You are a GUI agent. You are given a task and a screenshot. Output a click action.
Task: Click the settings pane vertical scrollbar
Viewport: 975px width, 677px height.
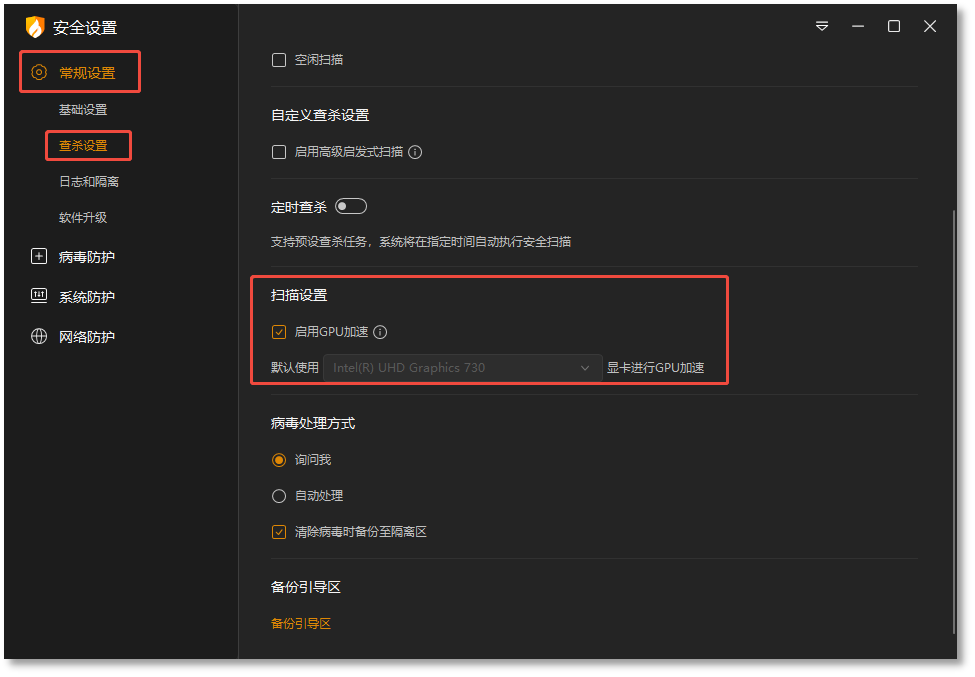point(954,423)
